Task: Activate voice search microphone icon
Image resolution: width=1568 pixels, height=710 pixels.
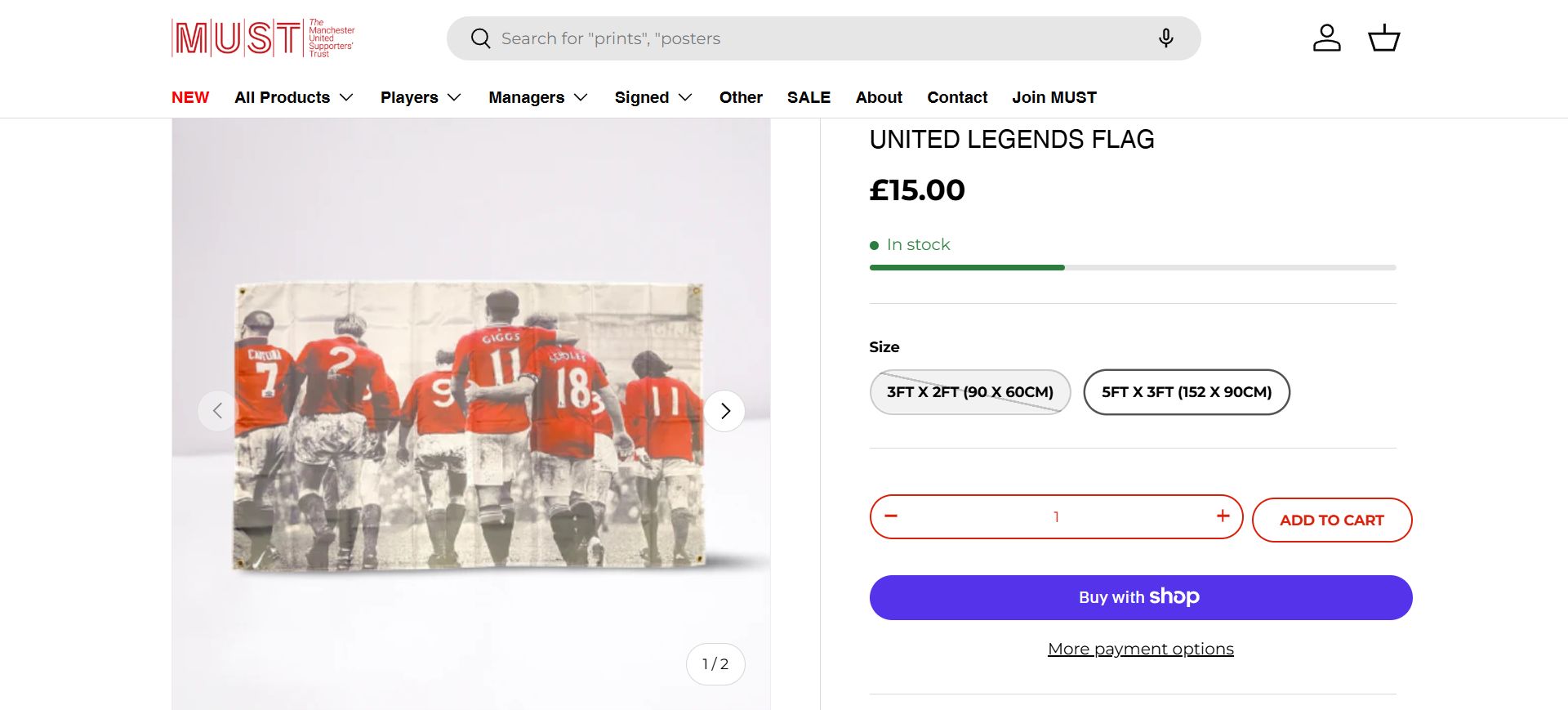Action: (x=1165, y=38)
